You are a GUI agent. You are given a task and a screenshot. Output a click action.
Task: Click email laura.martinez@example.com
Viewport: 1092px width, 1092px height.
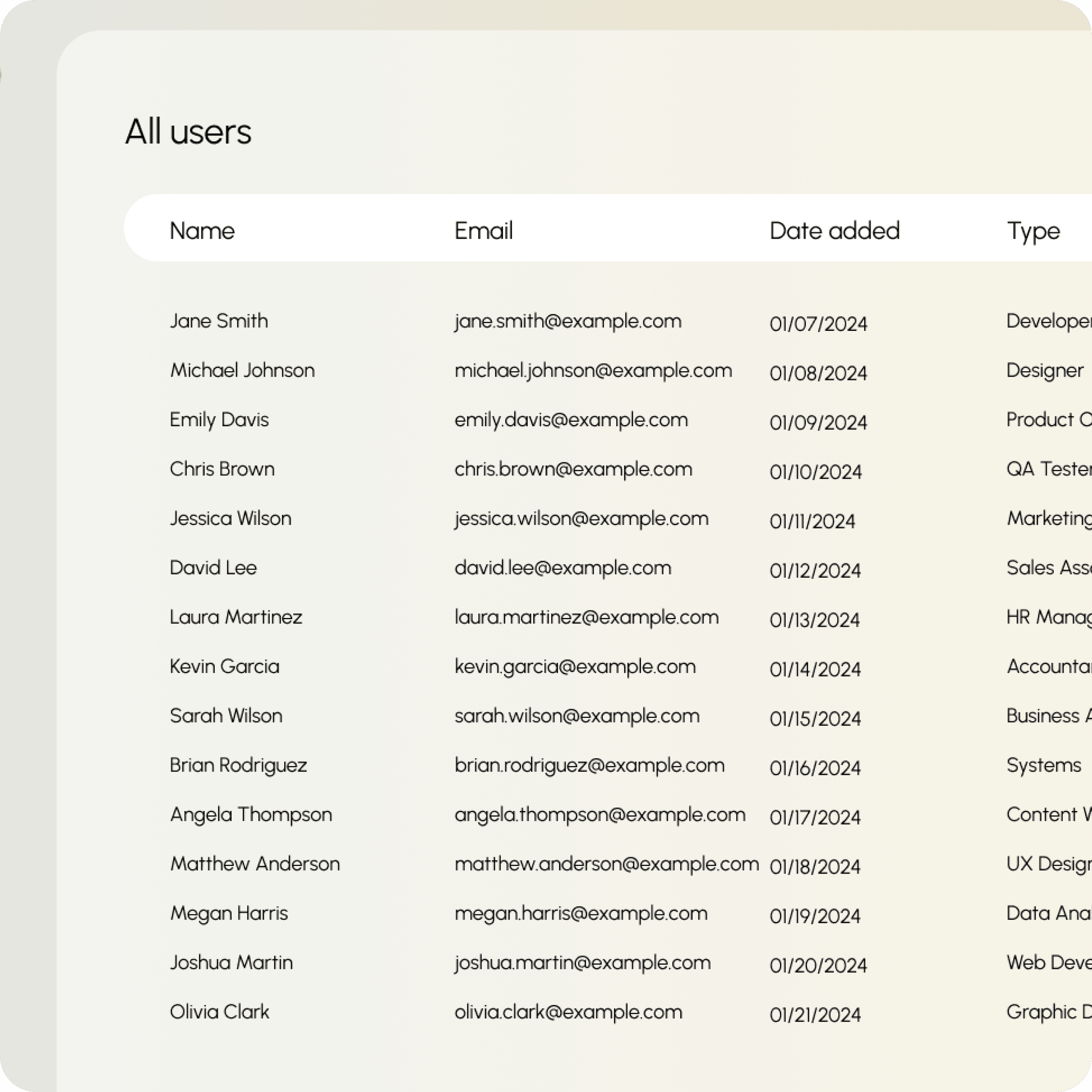(587, 618)
